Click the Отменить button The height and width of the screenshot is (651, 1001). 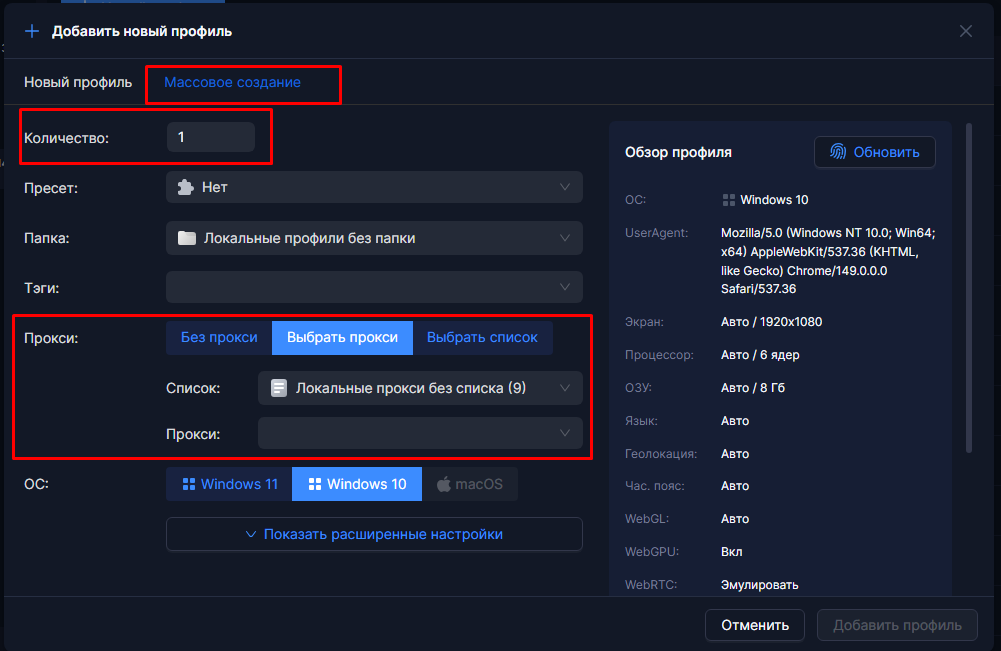coord(755,625)
